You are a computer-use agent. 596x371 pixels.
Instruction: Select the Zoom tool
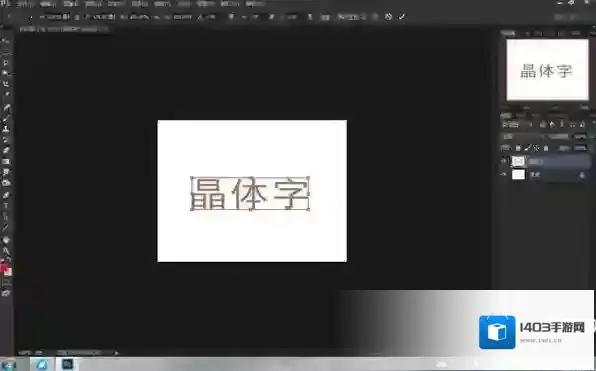6,251
